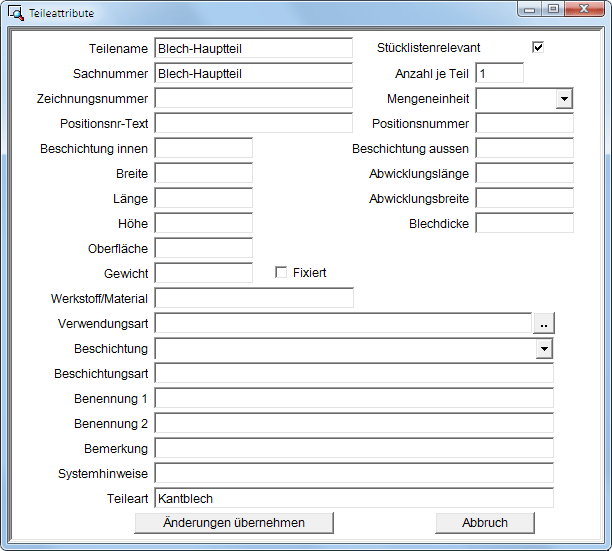Image resolution: width=612 pixels, height=551 pixels.
Task: Click the Beschichtung innen field
Action: tap(204, 148)
